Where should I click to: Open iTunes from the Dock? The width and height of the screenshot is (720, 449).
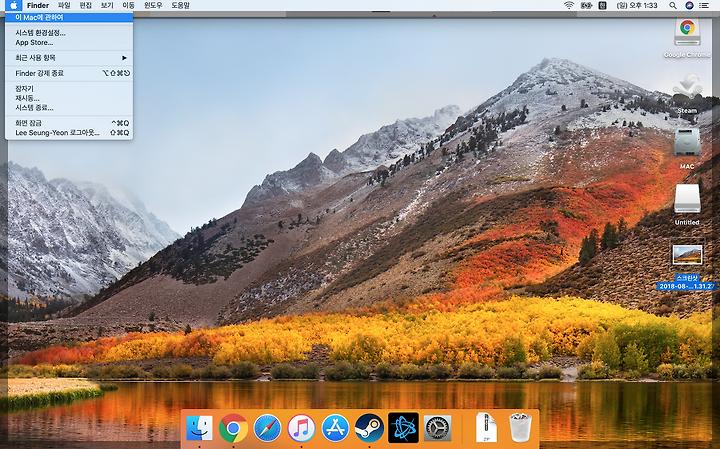coord(301,428)
